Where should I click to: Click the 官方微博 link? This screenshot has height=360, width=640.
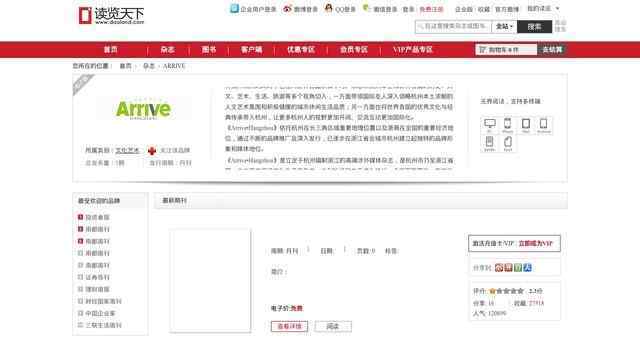[x=507, y=9]
